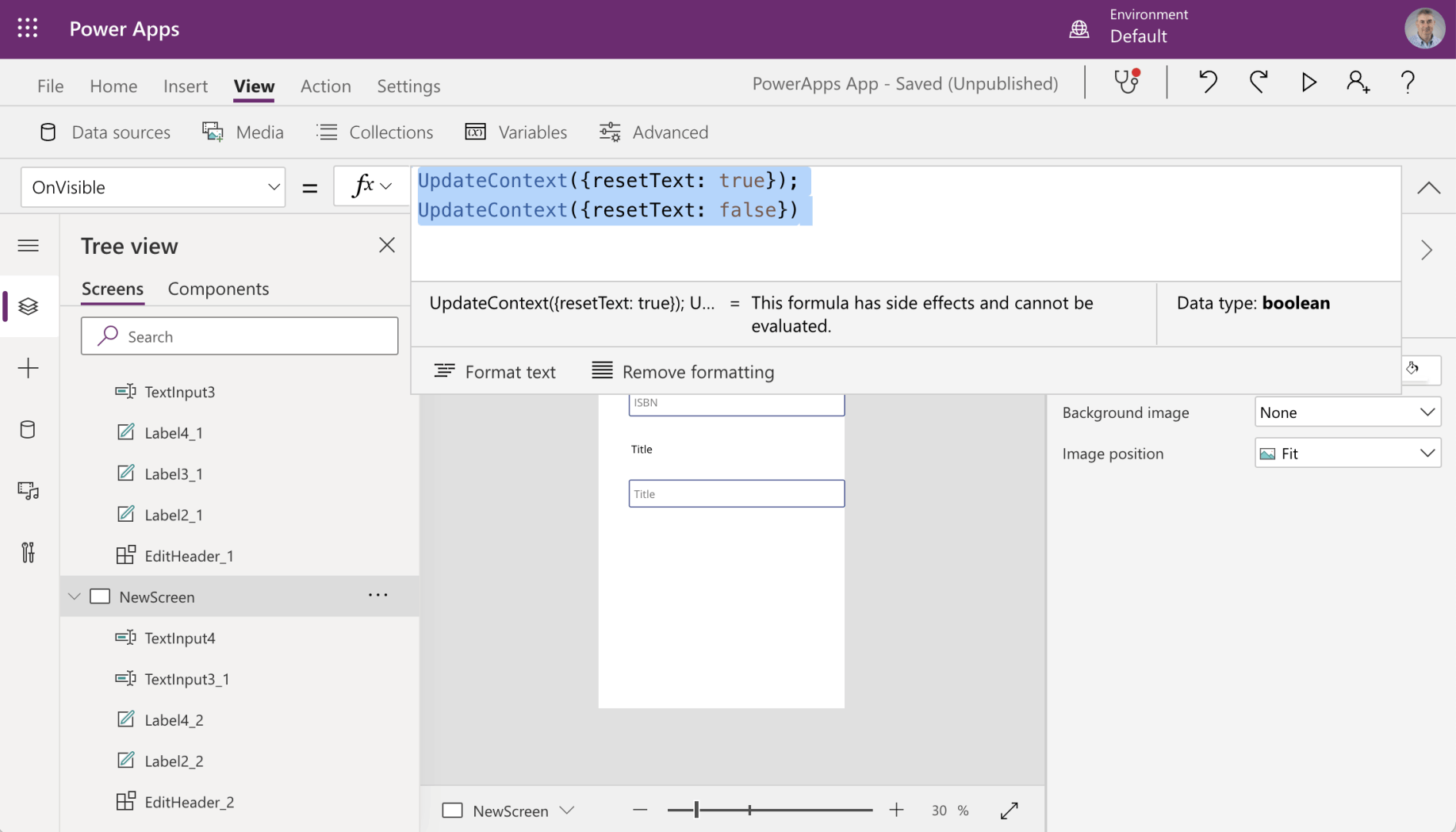Click fit-to-window expand icon

[1009, 811]
